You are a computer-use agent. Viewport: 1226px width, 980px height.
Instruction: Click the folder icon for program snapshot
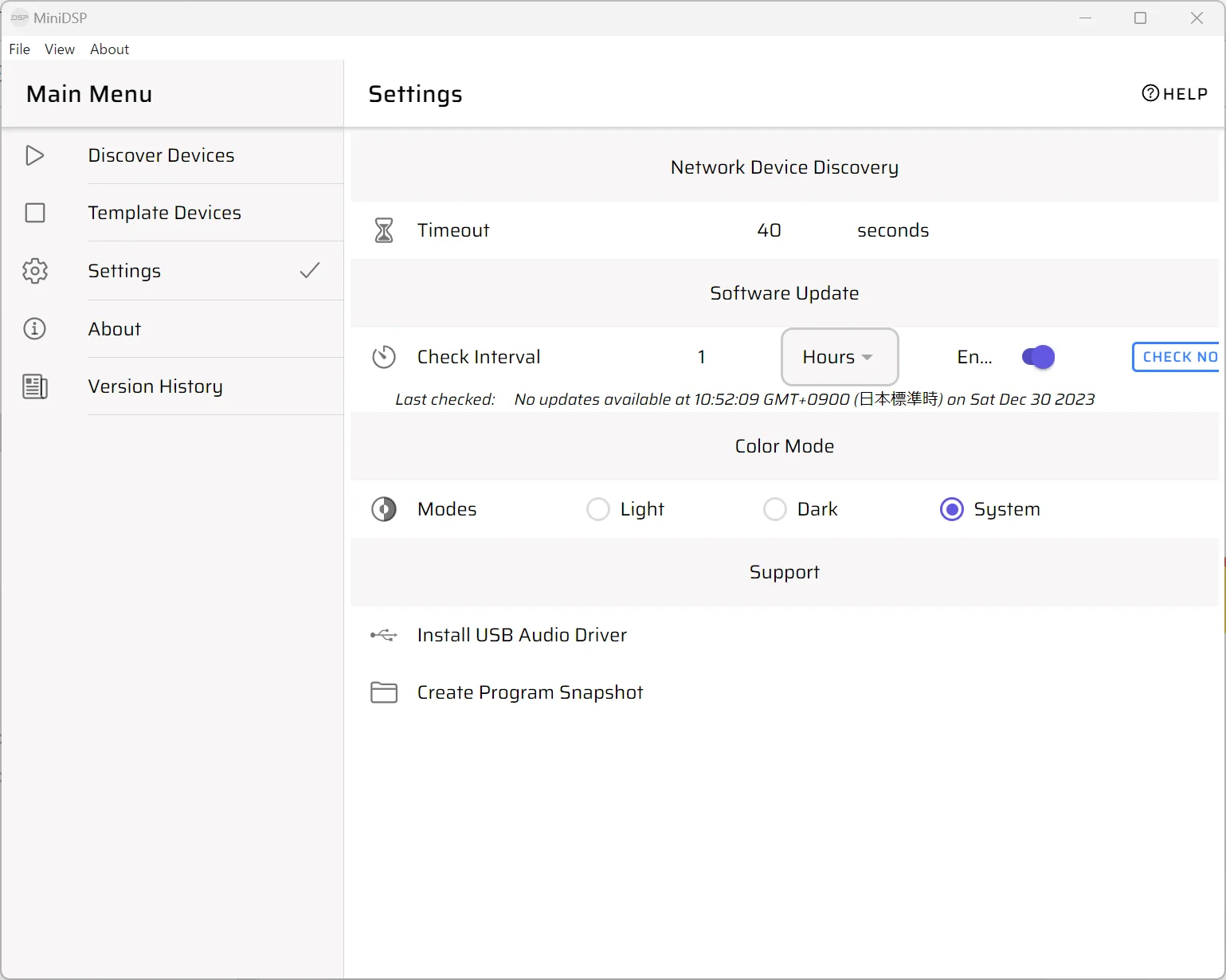(383, 692)
